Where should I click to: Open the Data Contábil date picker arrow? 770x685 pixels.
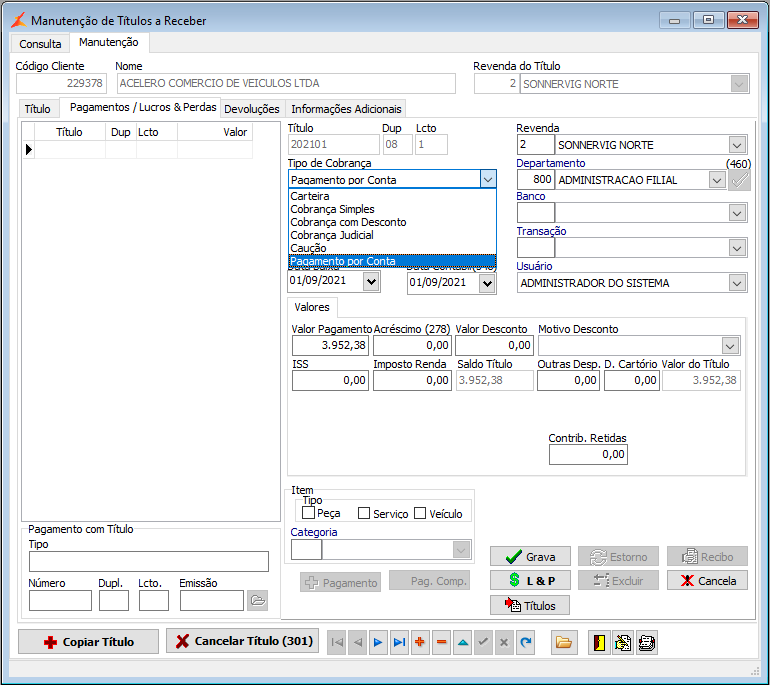click(487, 283)
